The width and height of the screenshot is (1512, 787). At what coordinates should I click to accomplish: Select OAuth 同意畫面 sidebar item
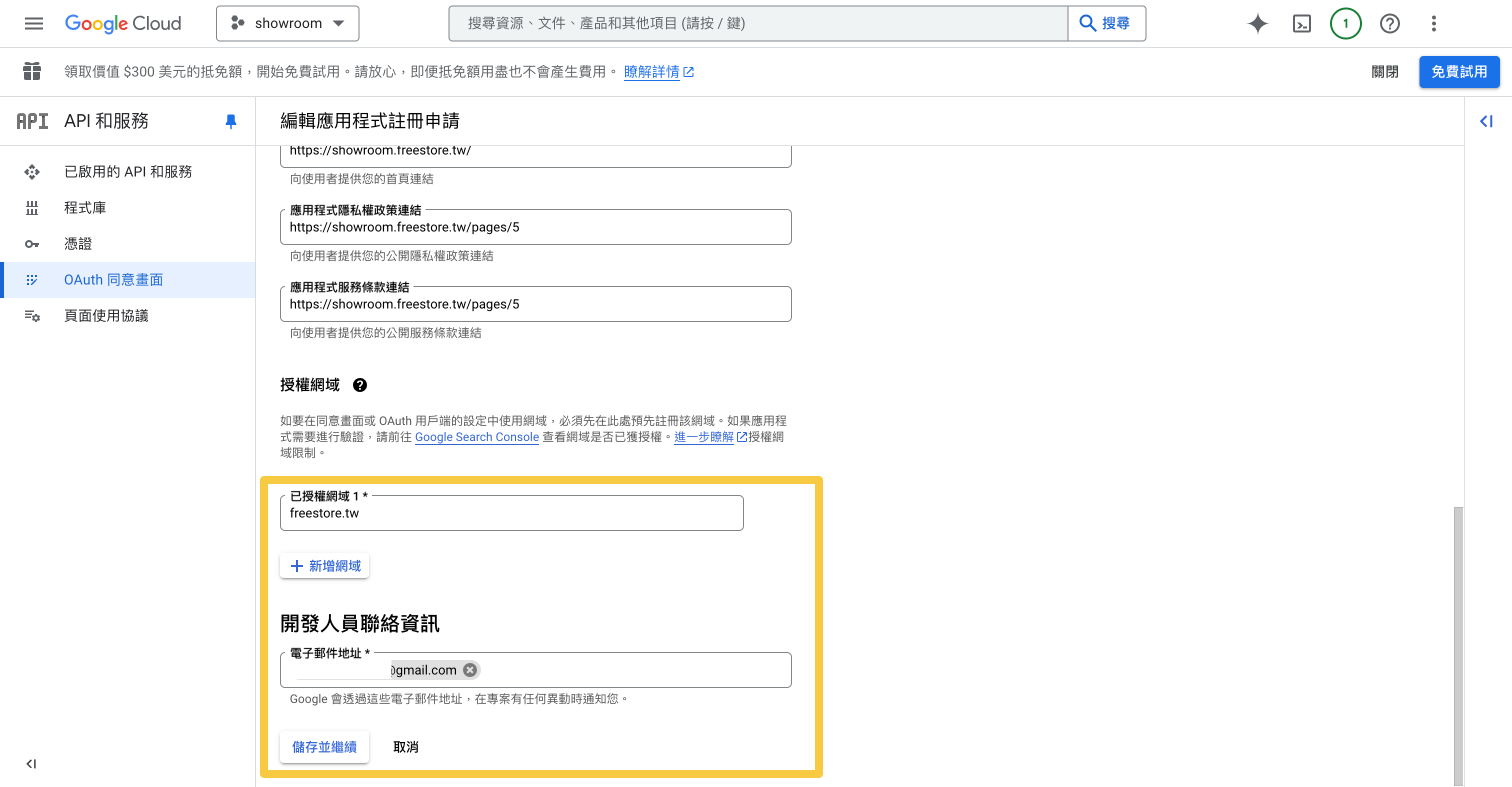tap(127, 280)
